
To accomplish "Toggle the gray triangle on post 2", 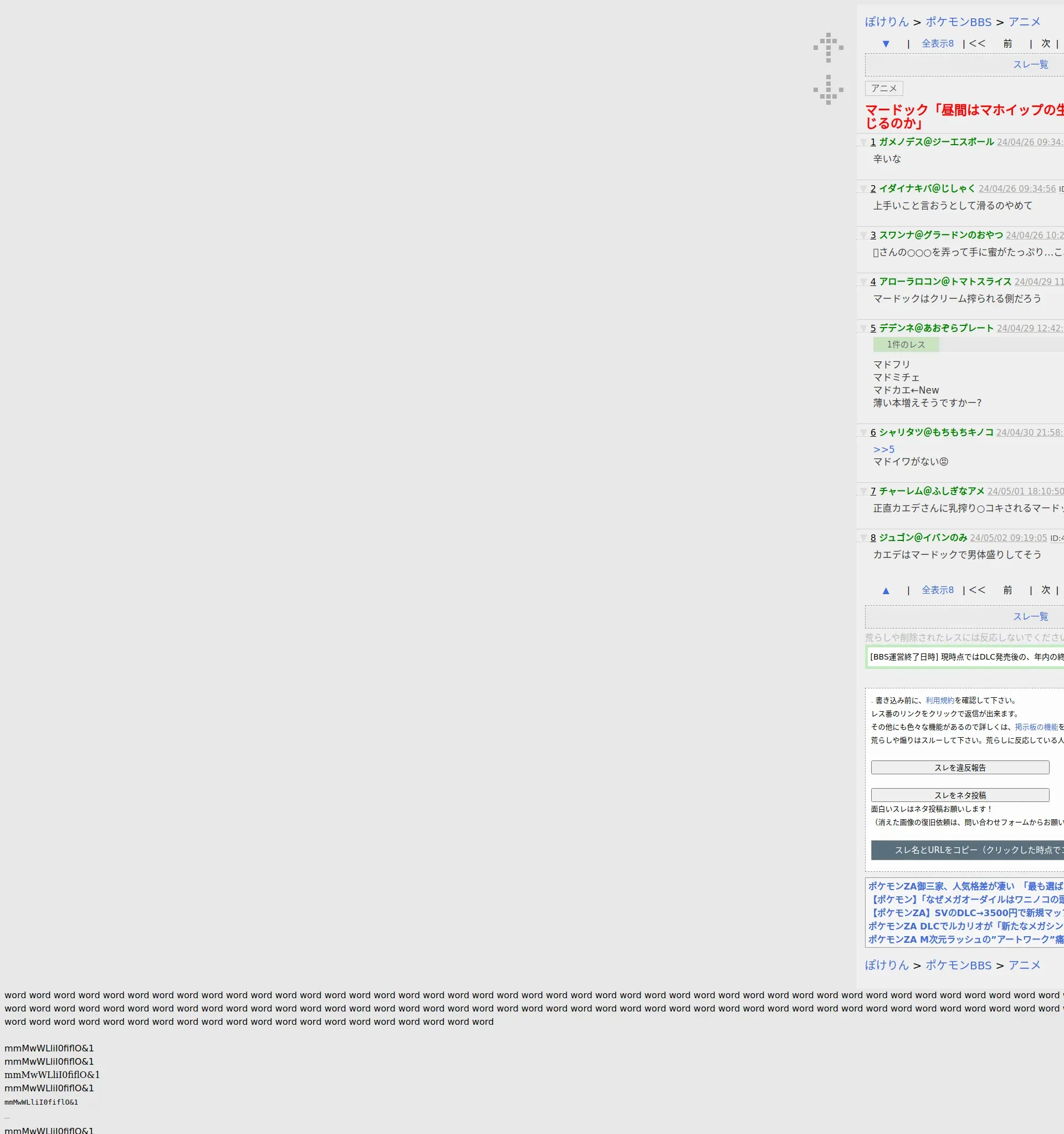I will (863, 189).
